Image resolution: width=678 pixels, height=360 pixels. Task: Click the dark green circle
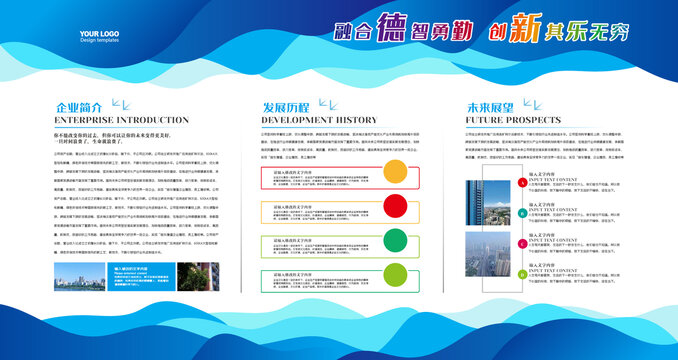click(x=395, y=240)
